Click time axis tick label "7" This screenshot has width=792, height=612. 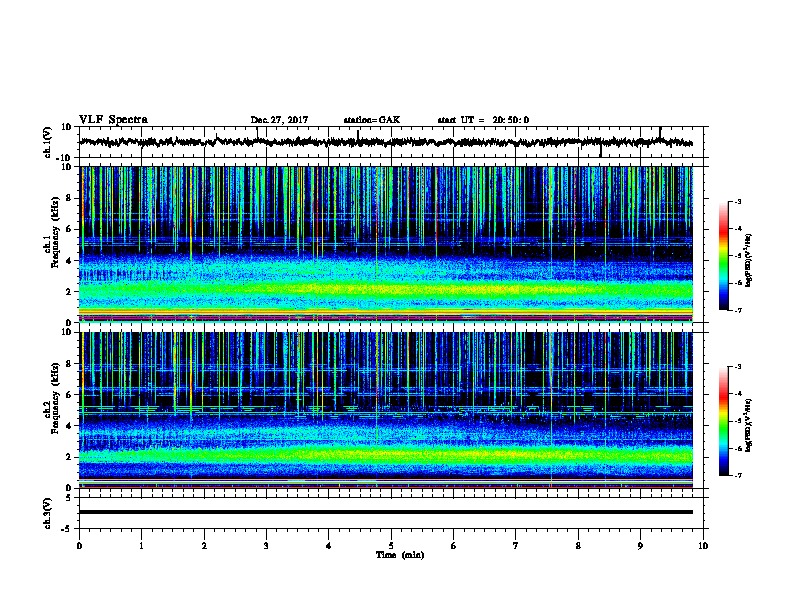tap(516, 546)
